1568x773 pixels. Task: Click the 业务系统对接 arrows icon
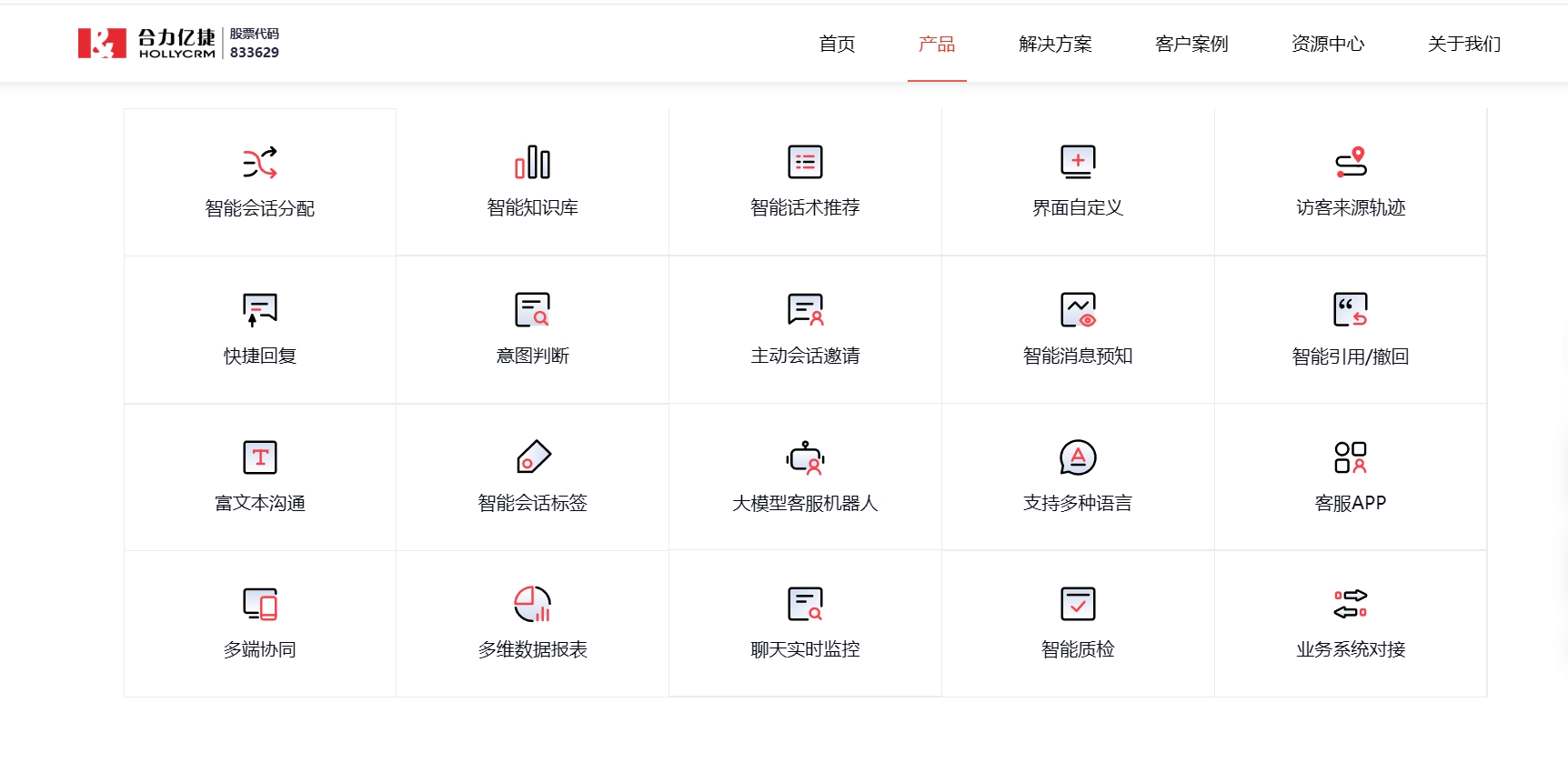[1351, 604]
